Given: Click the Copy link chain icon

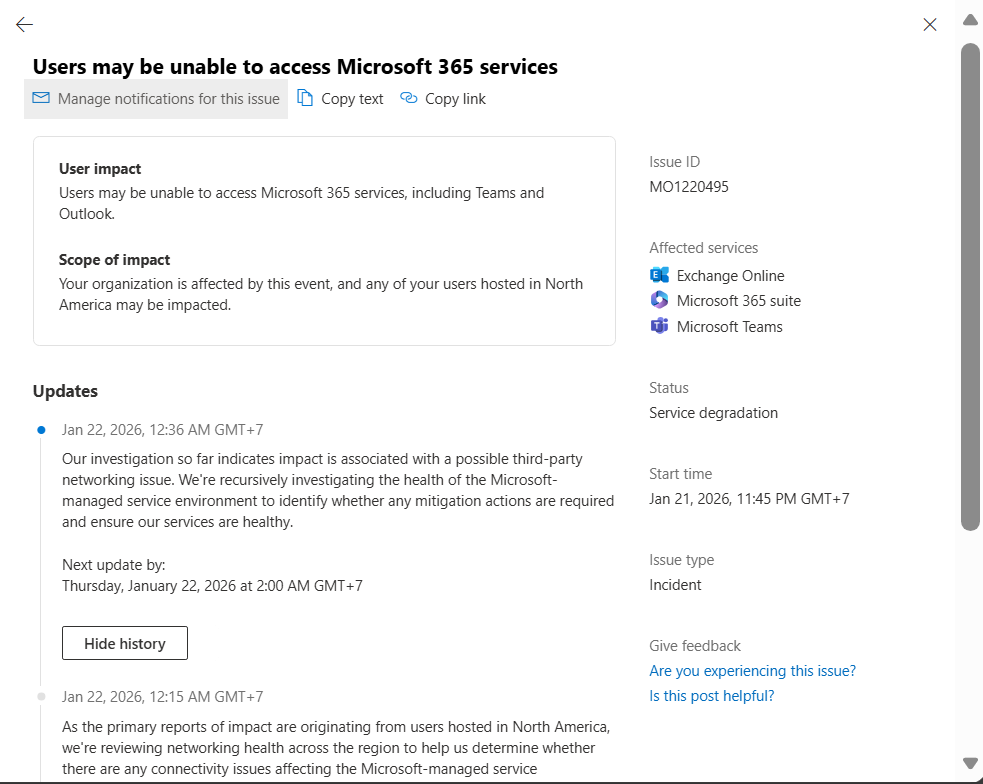Looking at the screenshot, I should tap(408, 98).
